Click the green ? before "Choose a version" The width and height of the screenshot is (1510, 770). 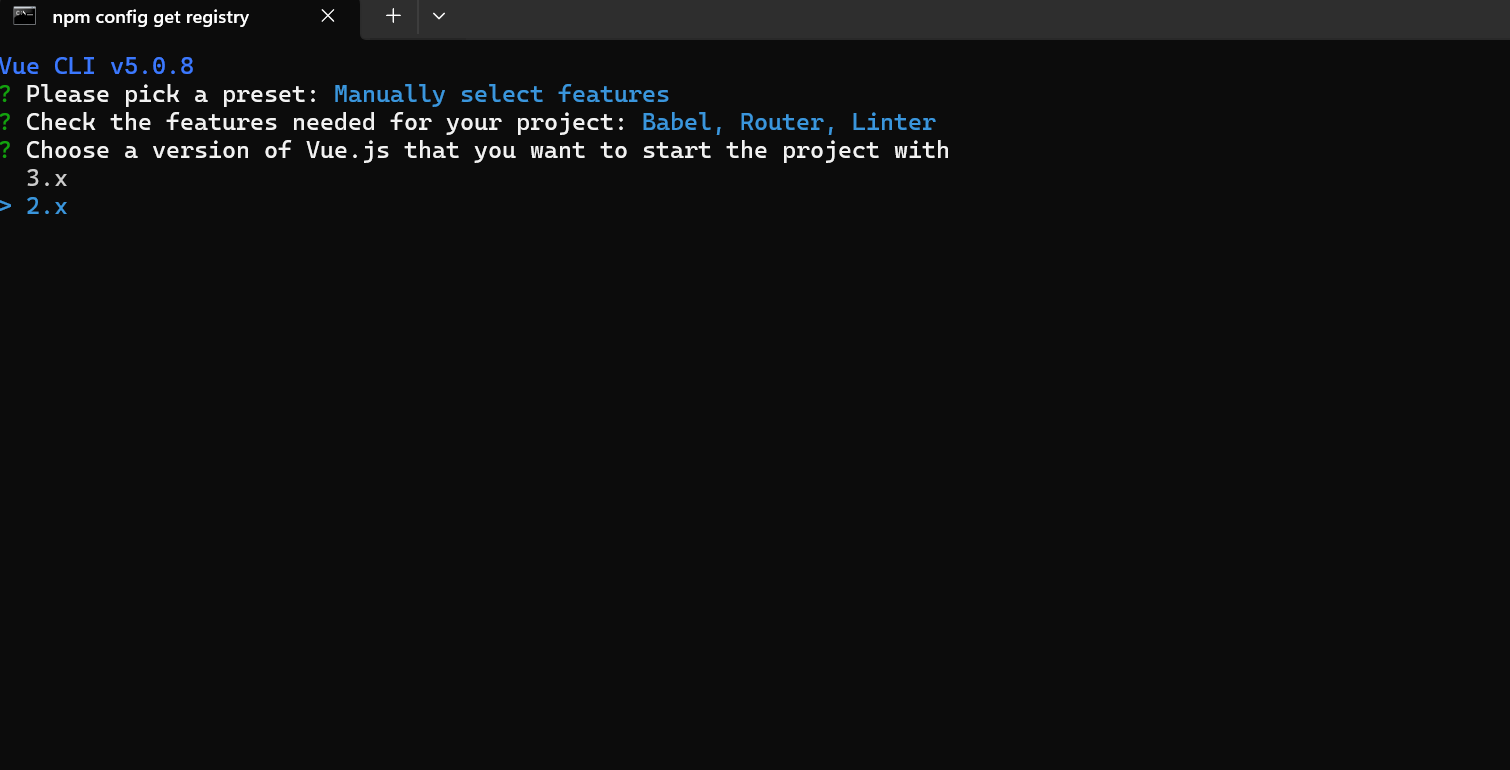click(x=6, y=151)
